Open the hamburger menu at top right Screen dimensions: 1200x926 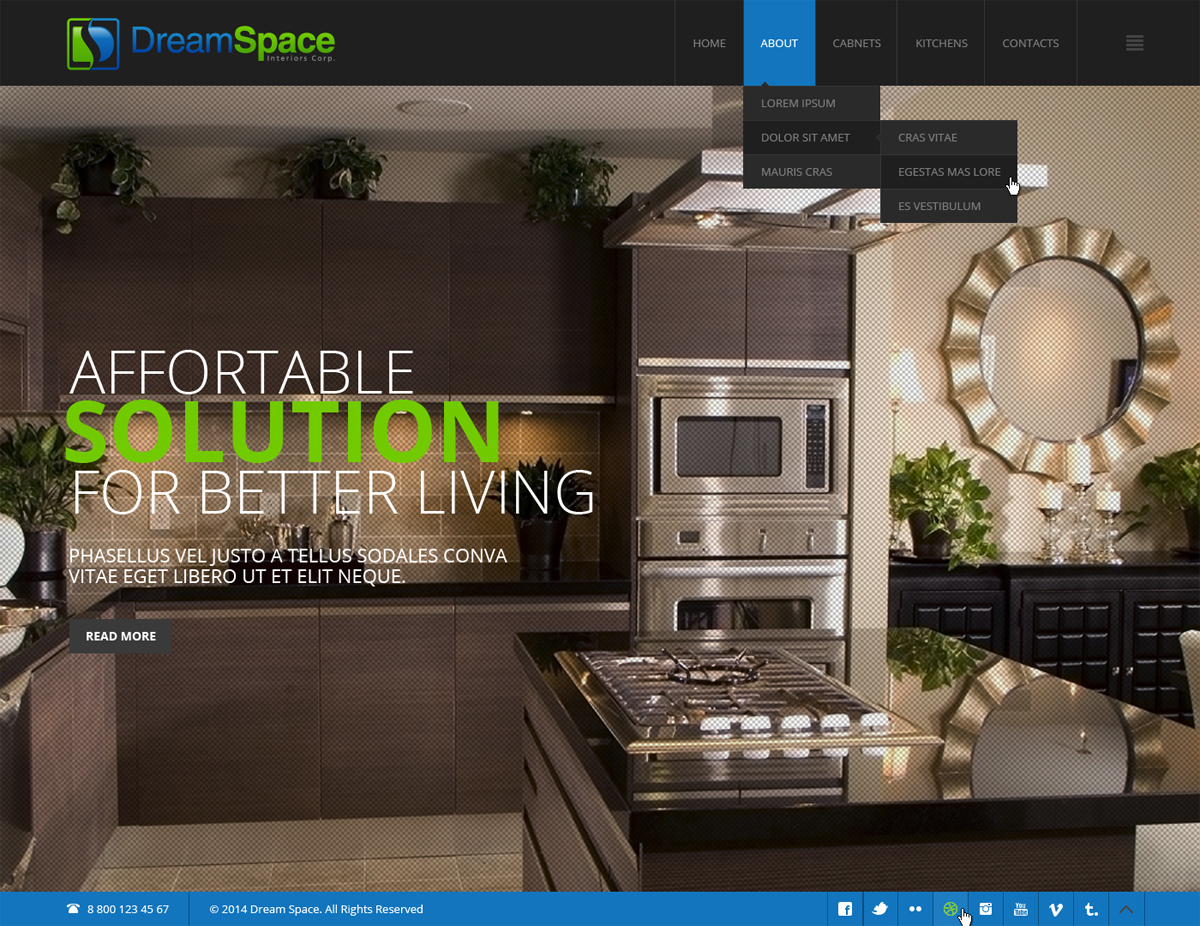(1134, 43)
